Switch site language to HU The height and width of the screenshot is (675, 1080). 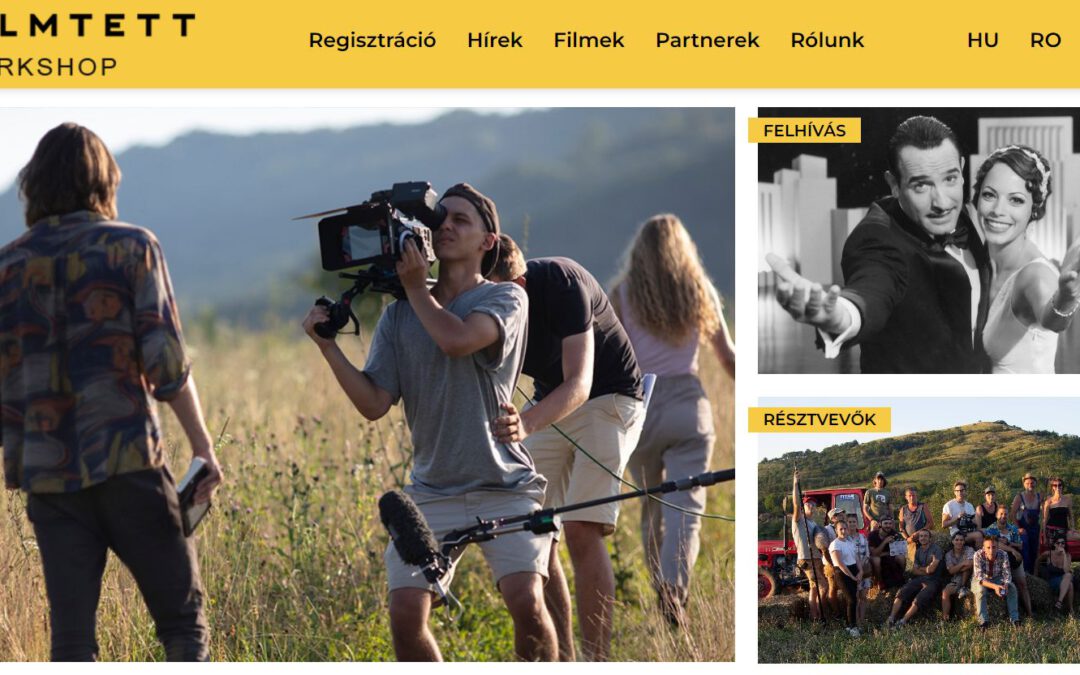[x=983, y=41]
